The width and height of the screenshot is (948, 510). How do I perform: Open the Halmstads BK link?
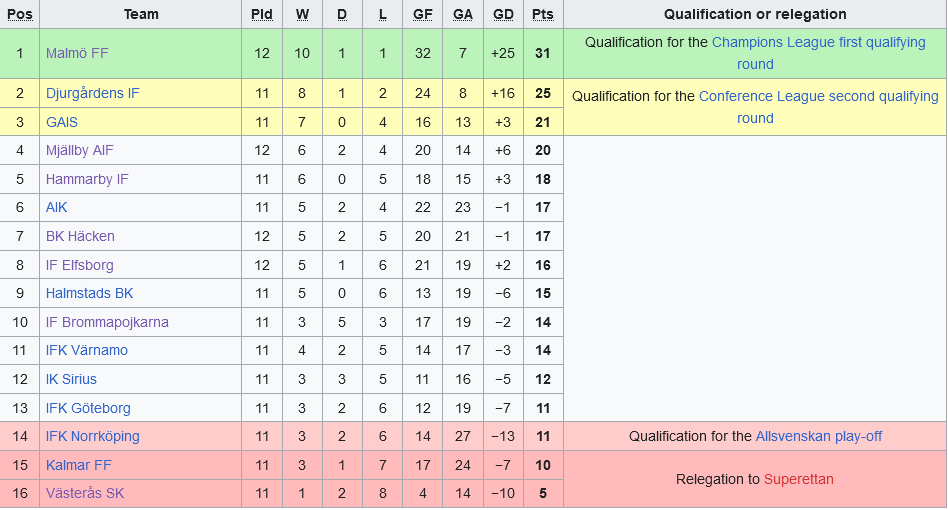[x=89, y=293]
